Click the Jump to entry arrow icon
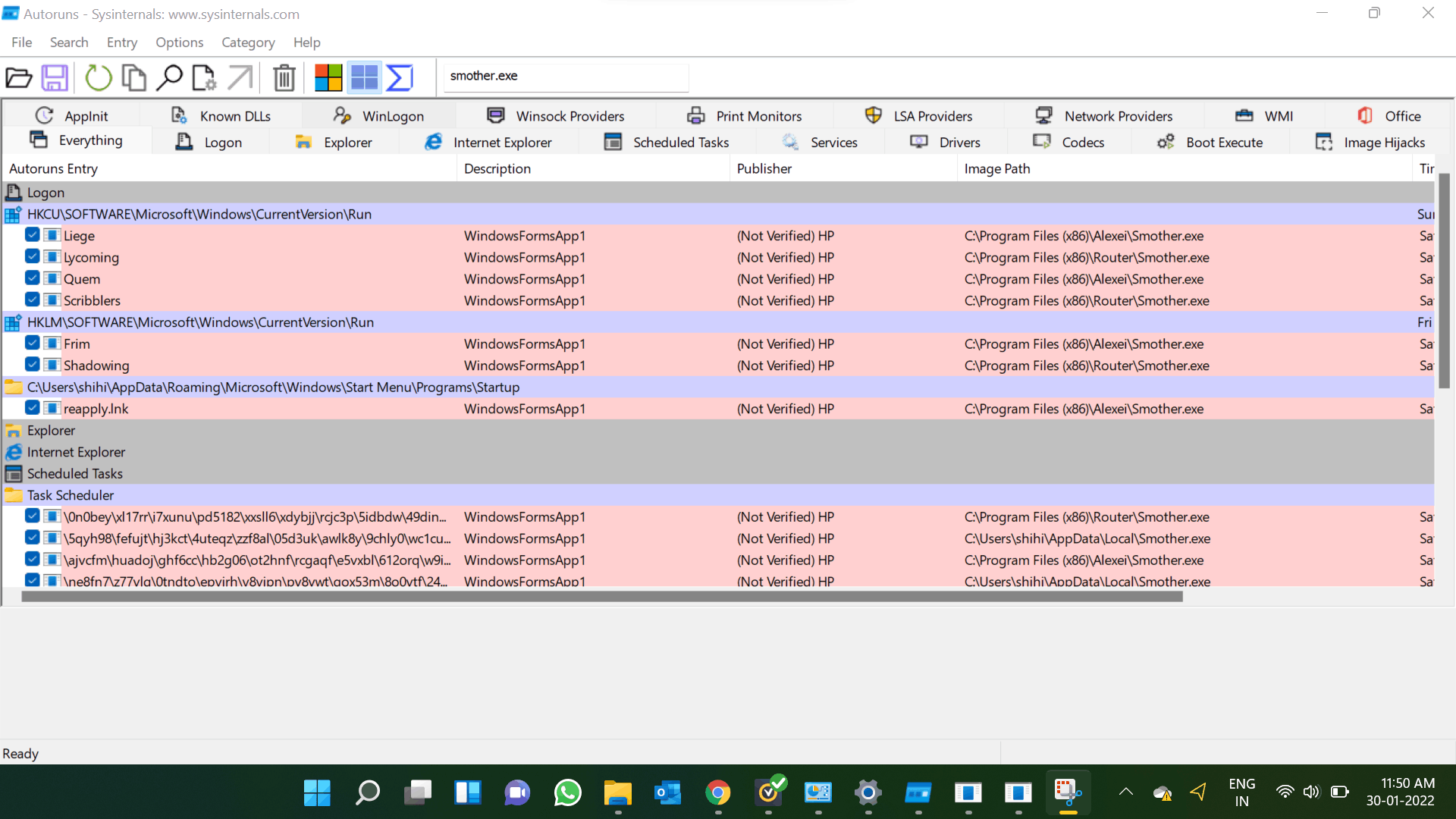The width and height of the screenshot is (1456, 819). pyautogui.click(x=240, y=77)
